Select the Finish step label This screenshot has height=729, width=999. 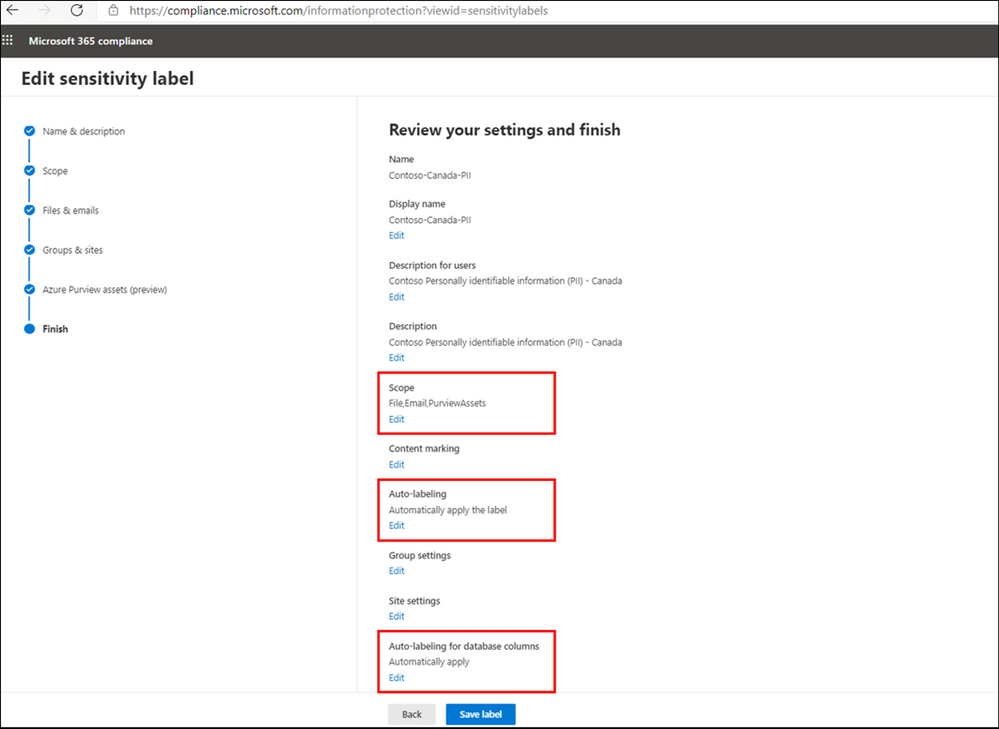[55, 329]
